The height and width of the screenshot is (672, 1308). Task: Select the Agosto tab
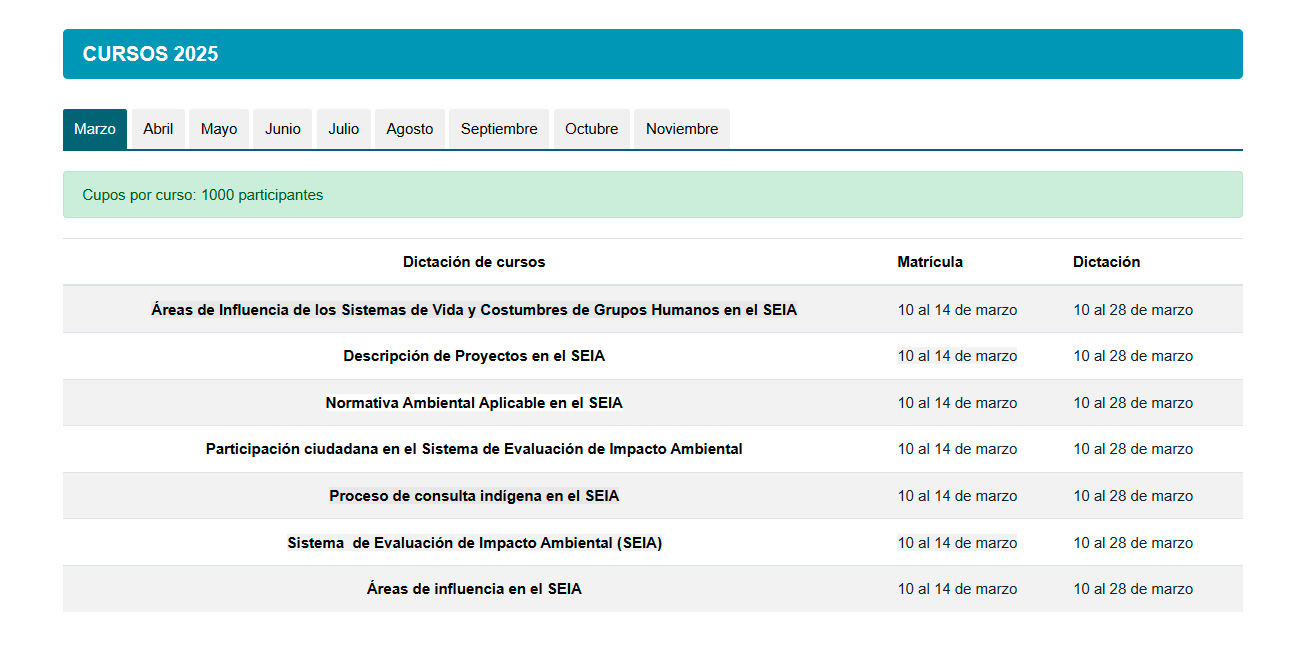[x=410, y=129]
